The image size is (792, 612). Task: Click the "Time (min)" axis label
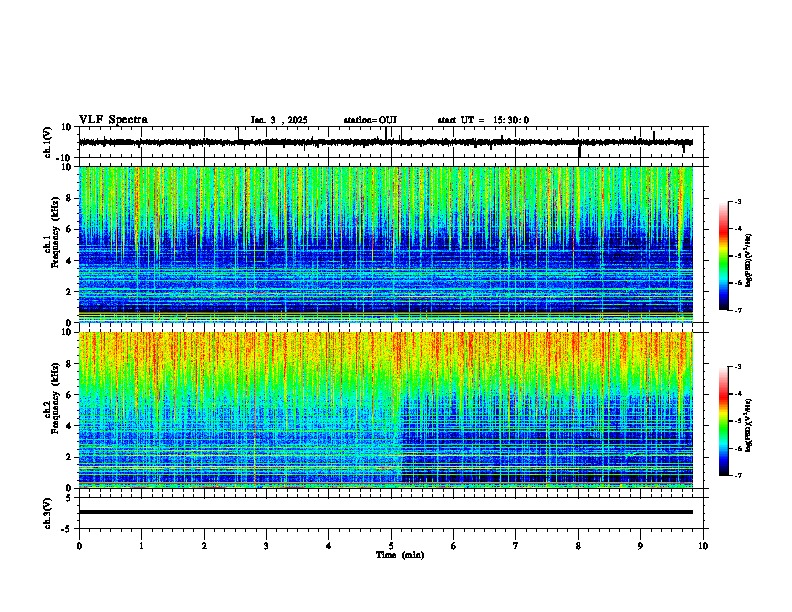(x=400, y=555)
